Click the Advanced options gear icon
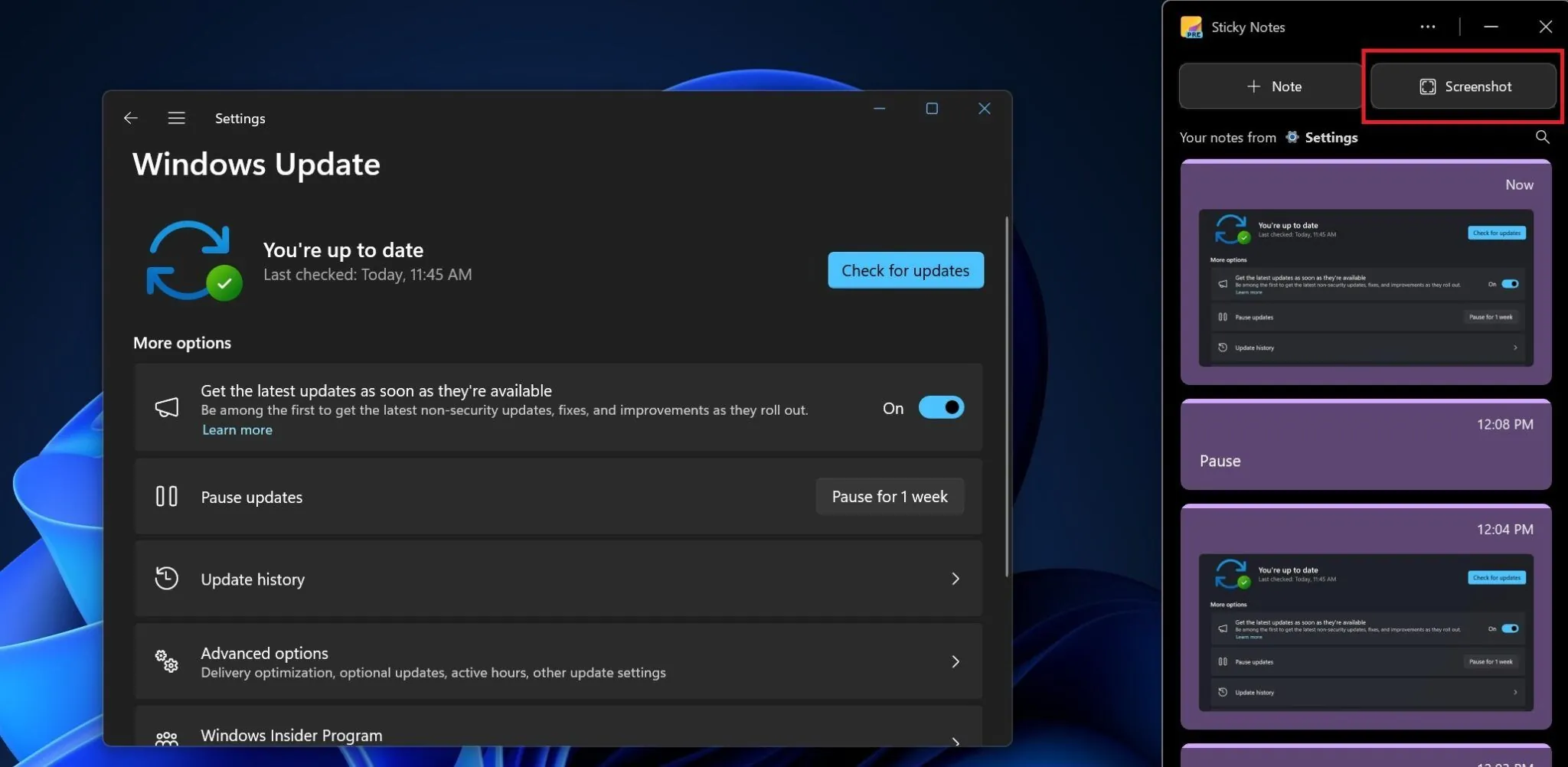Viewport: 1568px width, 767px height. click(166, 661)
